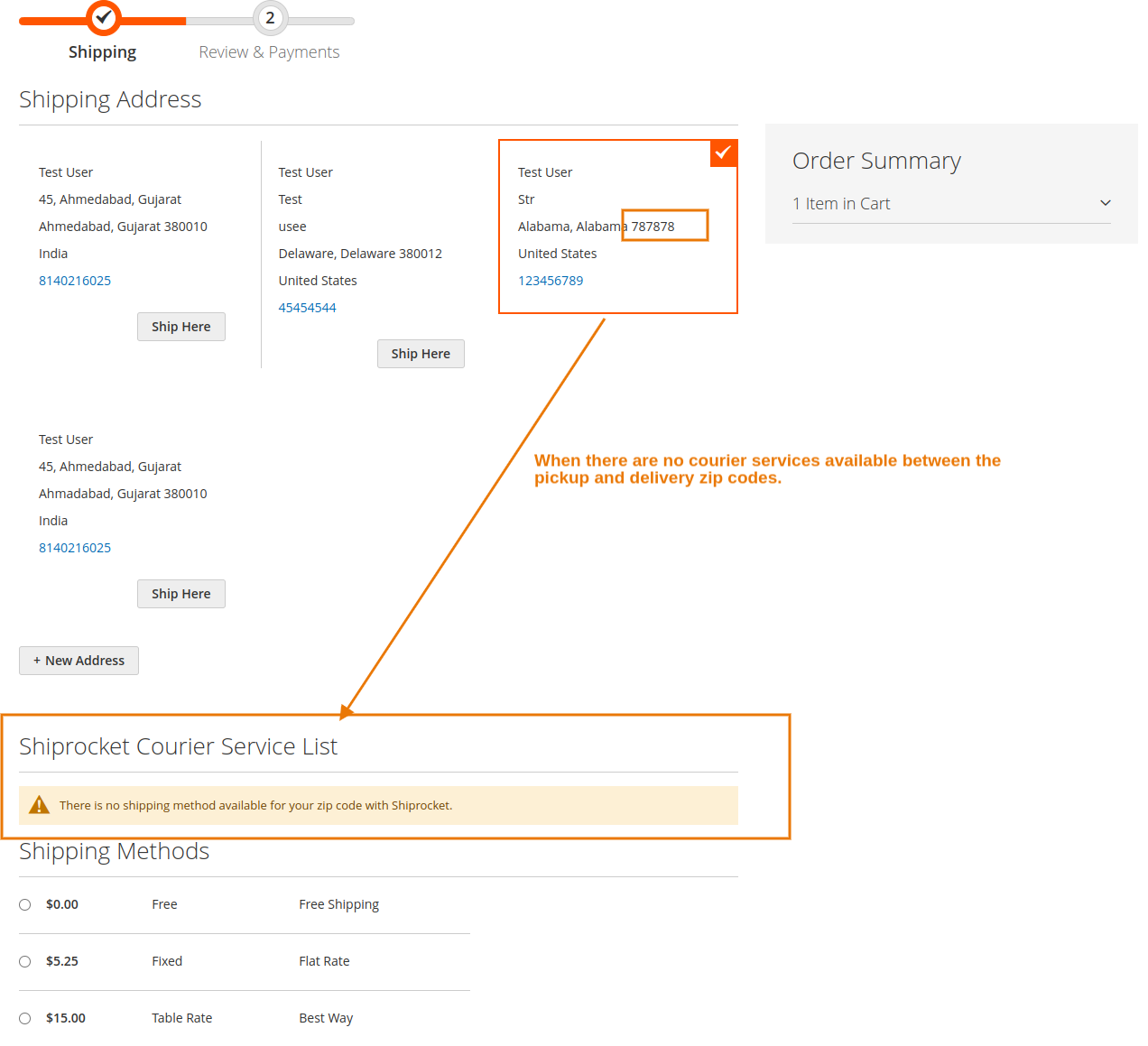Click phone number 45454544 on Delaware address
Screen dimensions: 1148x1046
pyautogui.click(x=307, y=307)
